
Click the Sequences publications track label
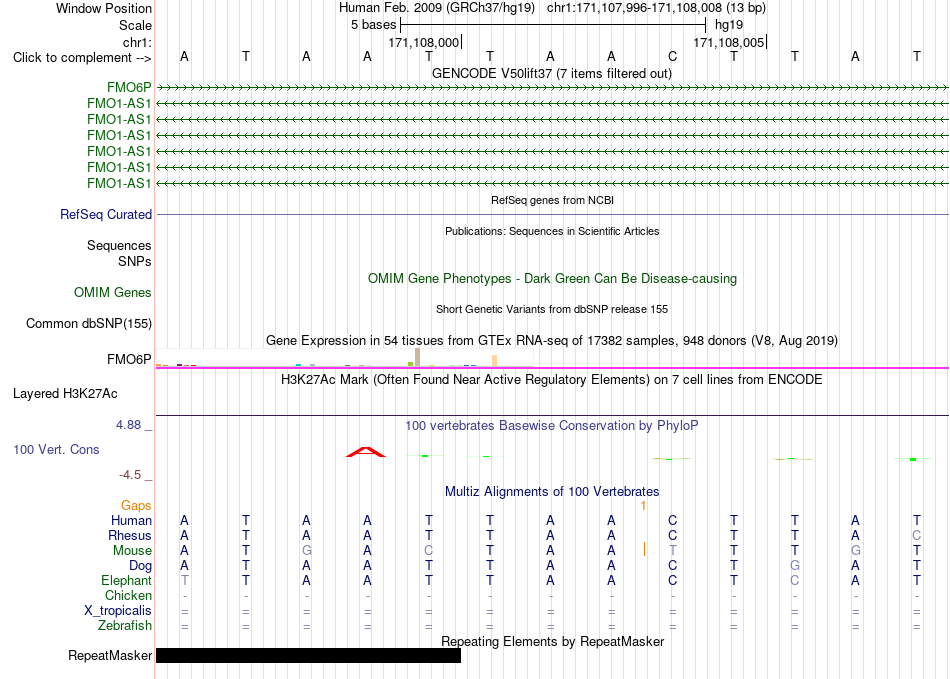119,245
